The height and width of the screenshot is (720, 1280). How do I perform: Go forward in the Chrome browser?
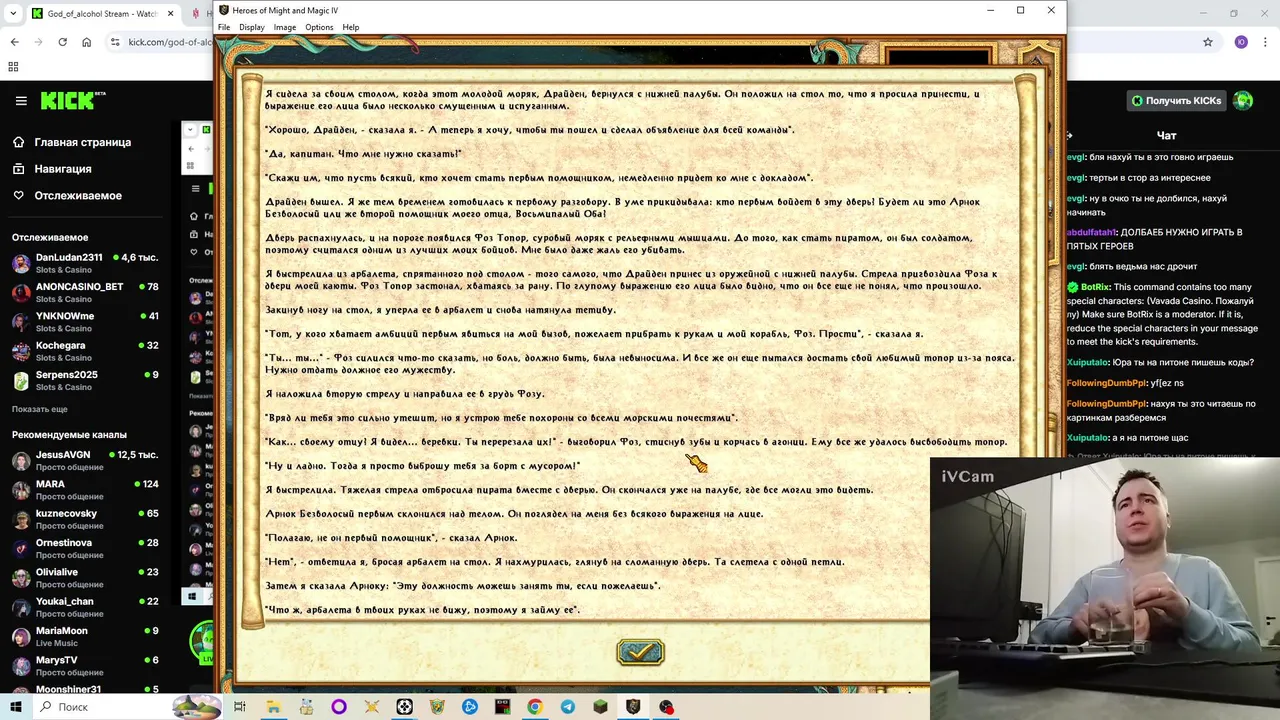(x=38, y=42)
